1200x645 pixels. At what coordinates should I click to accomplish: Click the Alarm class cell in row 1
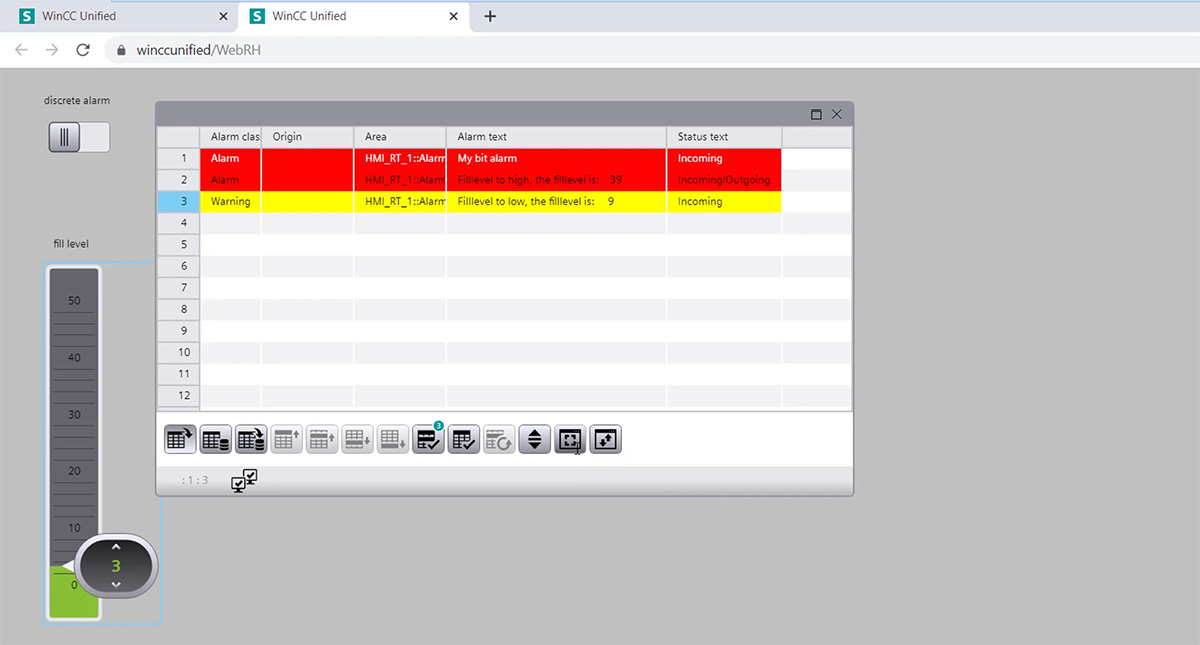click(230, 158)
